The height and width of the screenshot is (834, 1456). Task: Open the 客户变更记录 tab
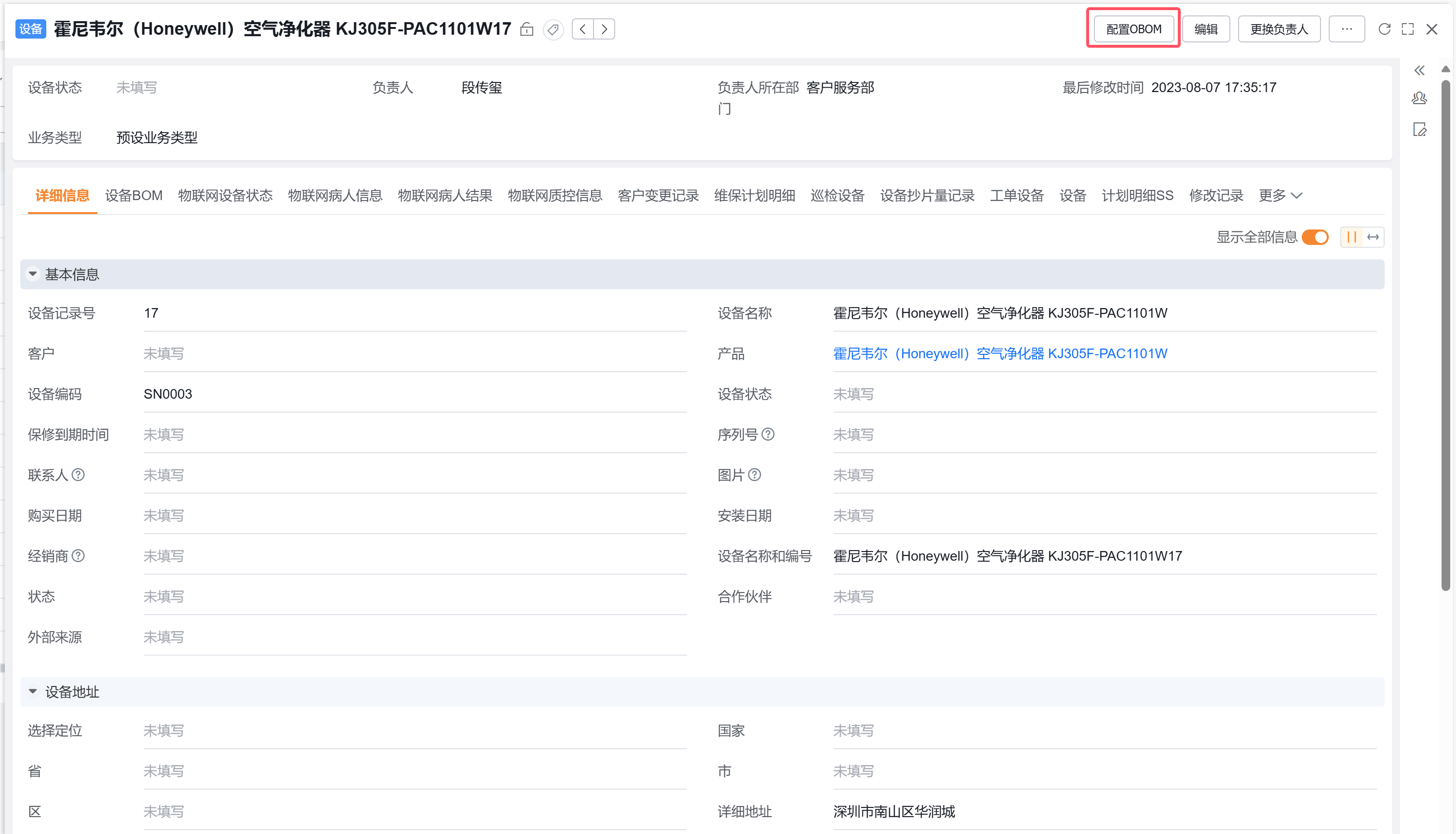click(658, 196)
